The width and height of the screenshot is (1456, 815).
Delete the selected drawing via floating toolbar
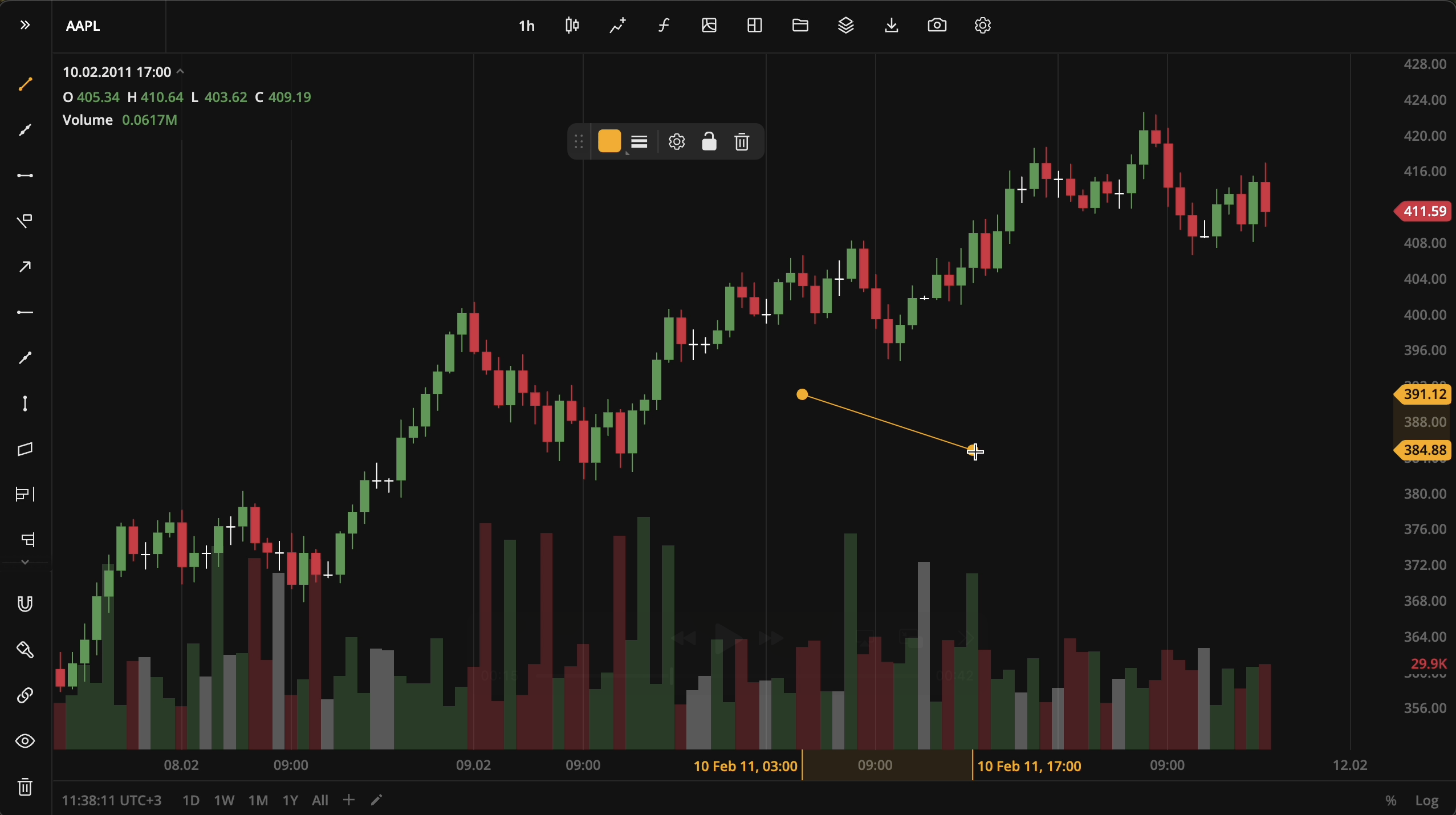[x=742, y=142]
